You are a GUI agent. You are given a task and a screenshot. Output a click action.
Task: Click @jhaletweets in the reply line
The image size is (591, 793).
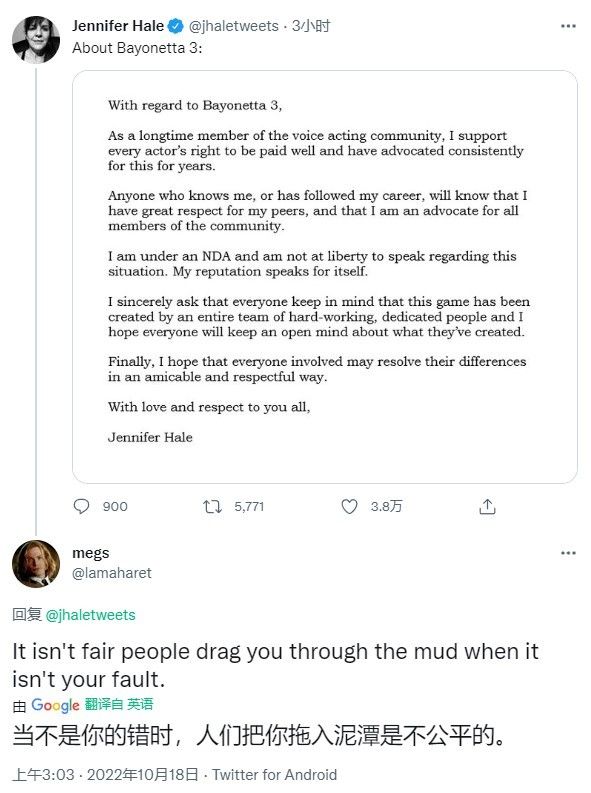tap(90, 614)
